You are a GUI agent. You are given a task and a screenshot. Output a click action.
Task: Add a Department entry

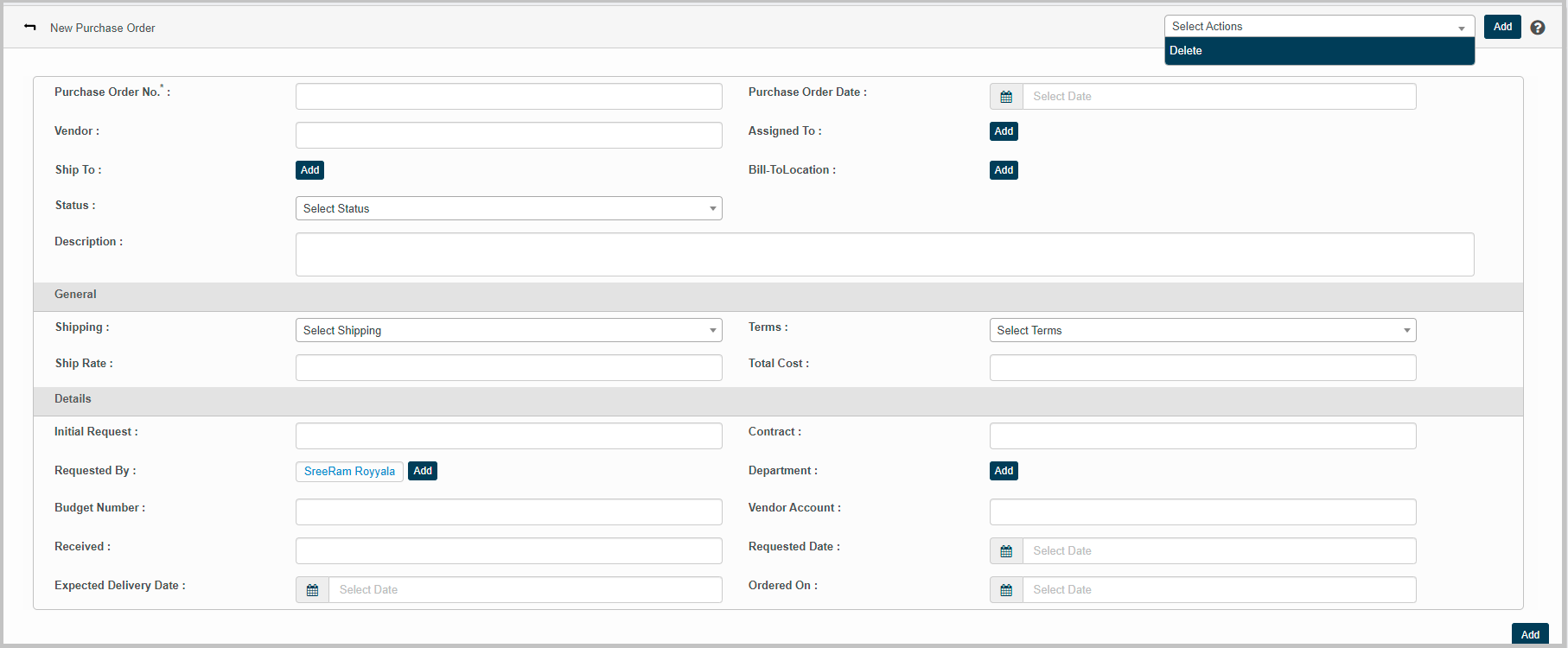pos(1004,471)
